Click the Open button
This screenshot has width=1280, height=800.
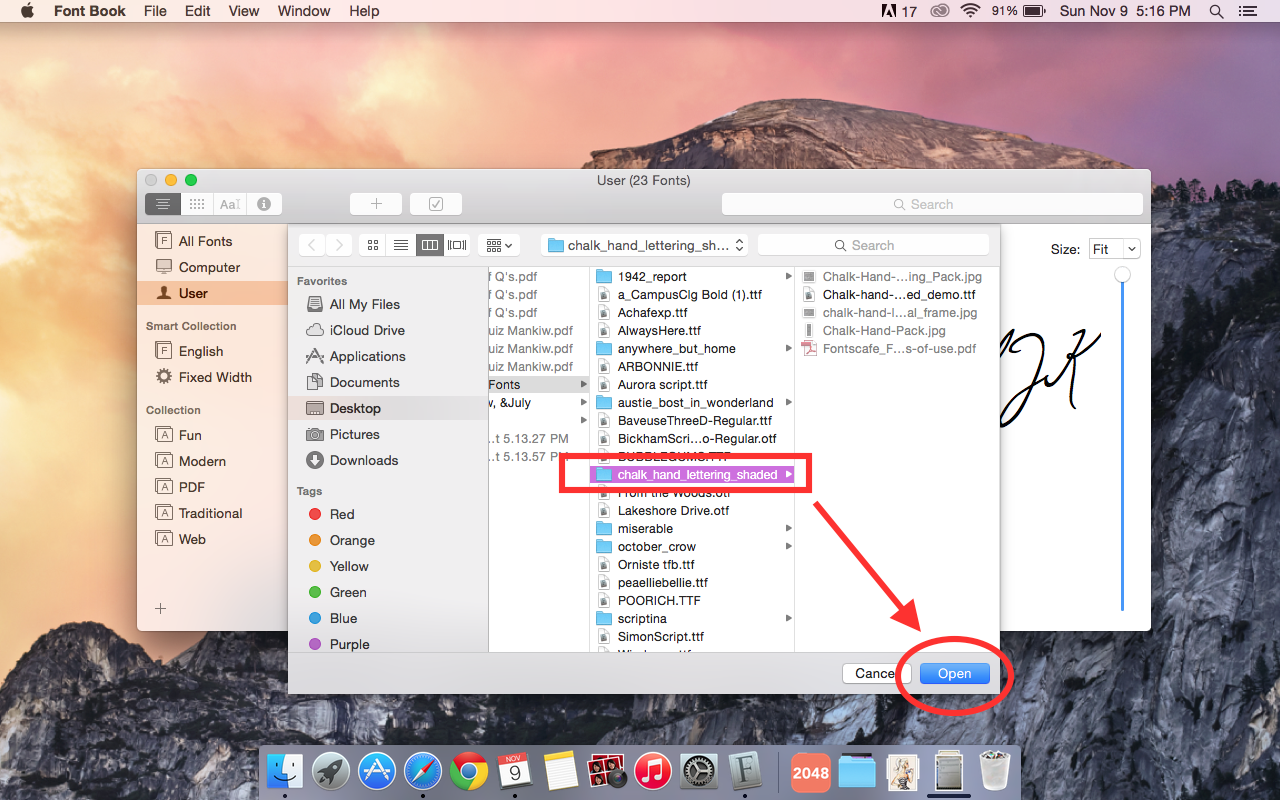[x=954, y=674]
